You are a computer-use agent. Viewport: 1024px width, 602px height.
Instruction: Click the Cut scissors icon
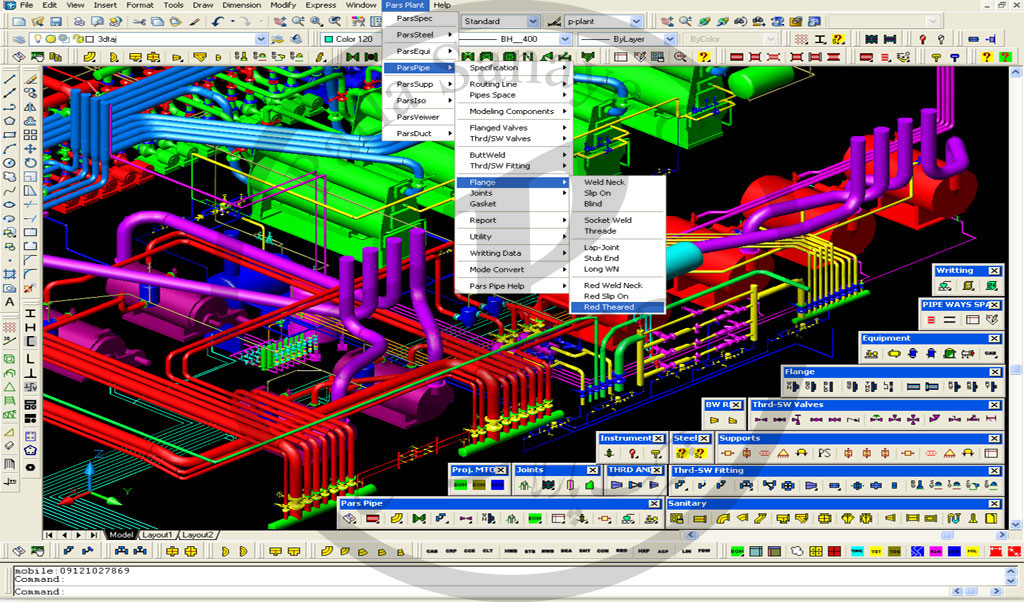[139, 22]
